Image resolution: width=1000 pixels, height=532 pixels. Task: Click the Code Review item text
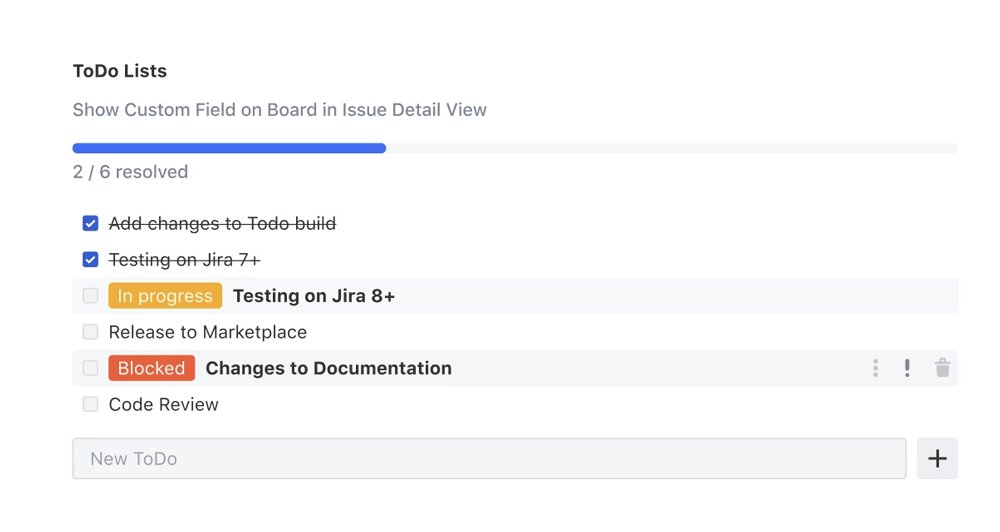point(163,404)
